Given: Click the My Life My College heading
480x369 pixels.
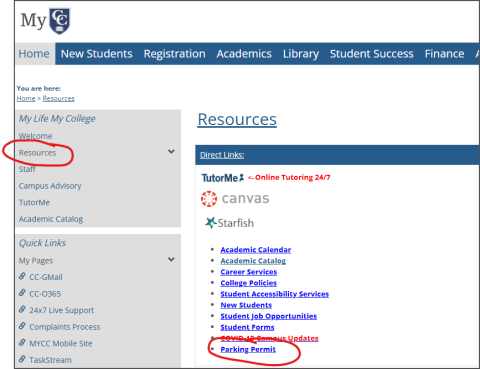Looking at the screenshot, I should 57,119.
